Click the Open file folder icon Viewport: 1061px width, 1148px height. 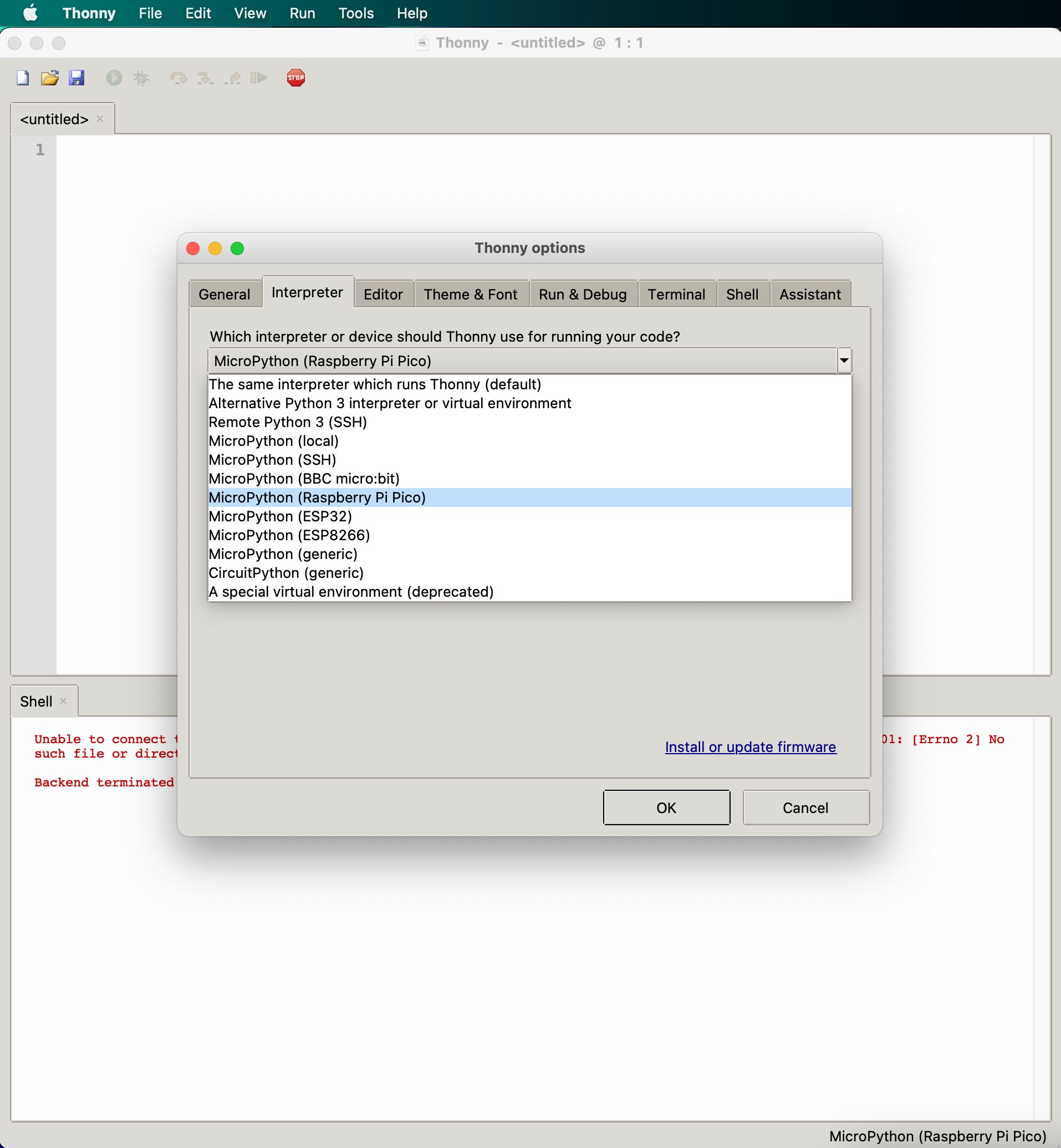click(50, 78)
